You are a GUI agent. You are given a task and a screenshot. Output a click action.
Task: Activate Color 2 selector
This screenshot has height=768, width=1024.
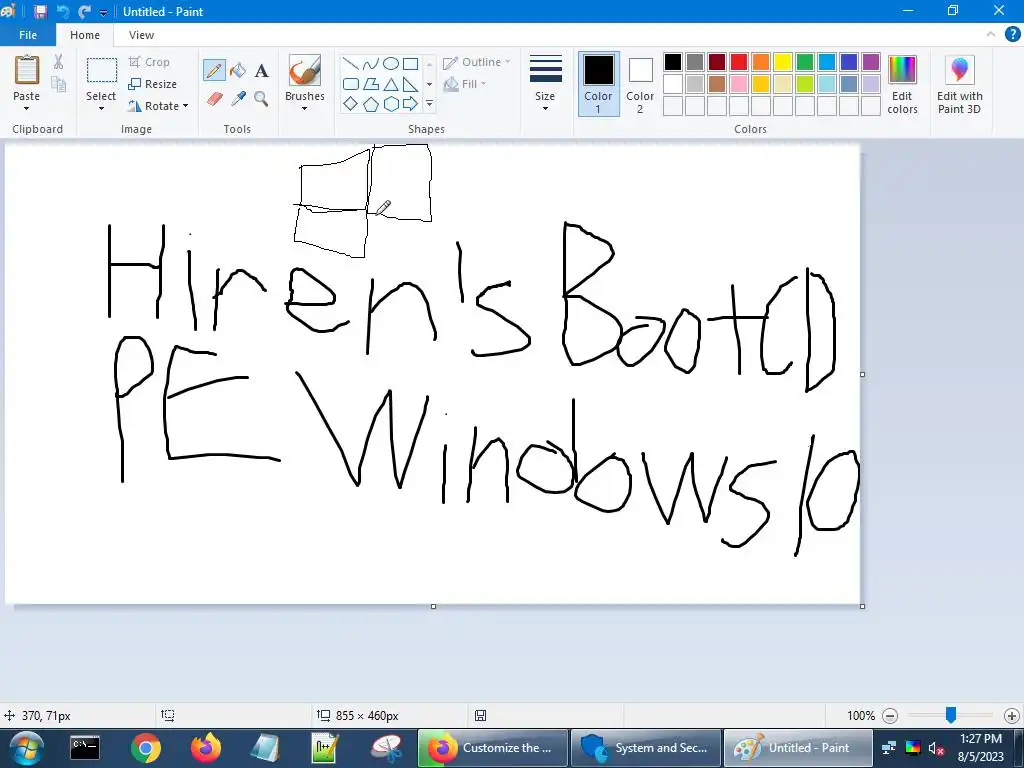(x=640, y=84)
